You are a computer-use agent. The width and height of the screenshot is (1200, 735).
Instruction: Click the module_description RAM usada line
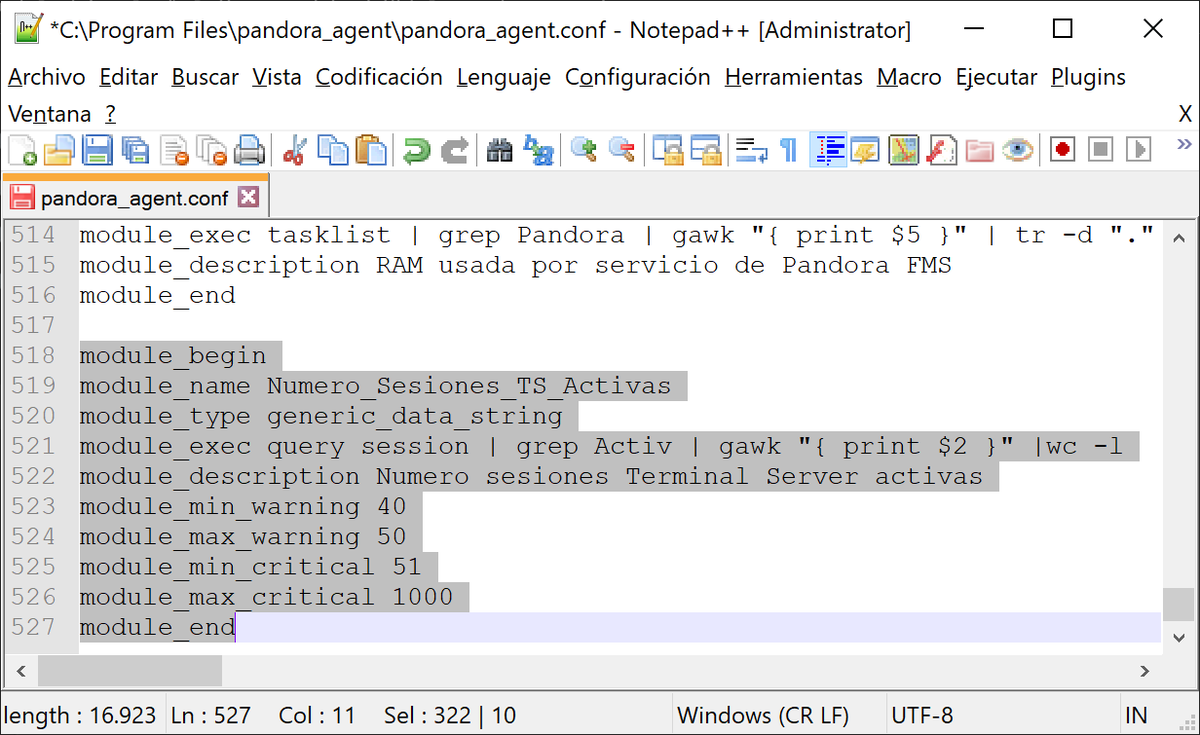pyautogui.click(x=515, y=265)
